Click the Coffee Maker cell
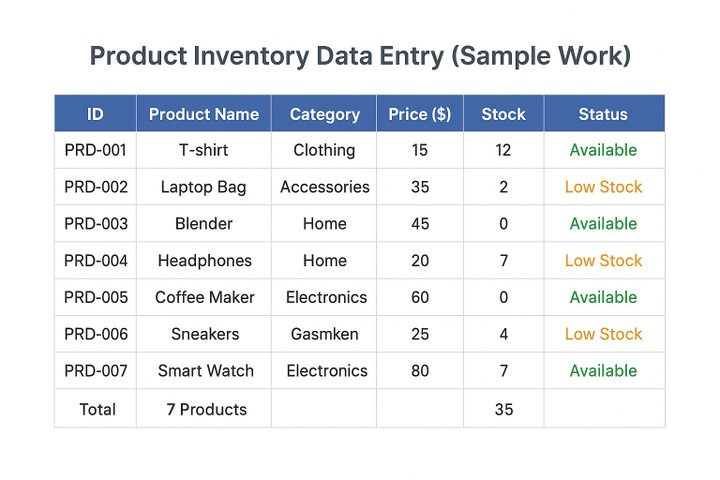This screenshot has height=480, width=720. click(x=204, y=297)
